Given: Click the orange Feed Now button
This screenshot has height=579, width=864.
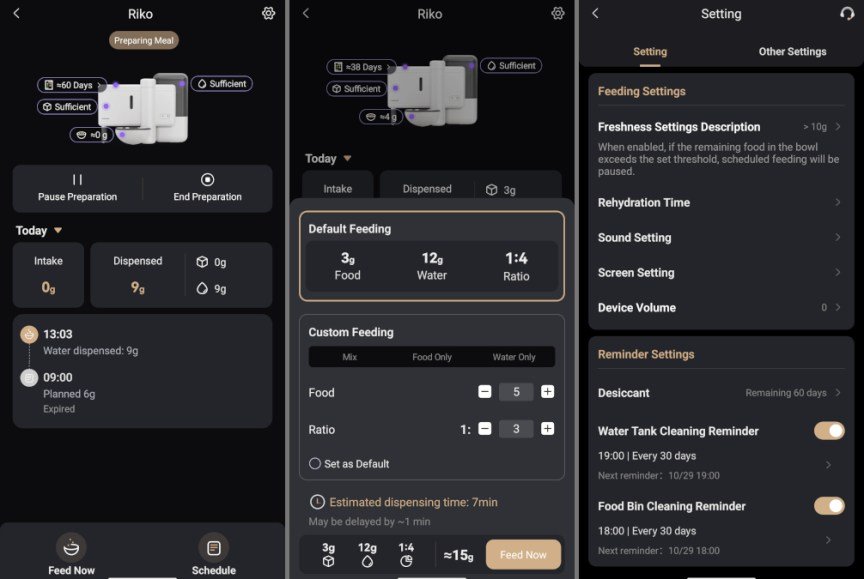Looking at the screenshot, I should [523, 554].
